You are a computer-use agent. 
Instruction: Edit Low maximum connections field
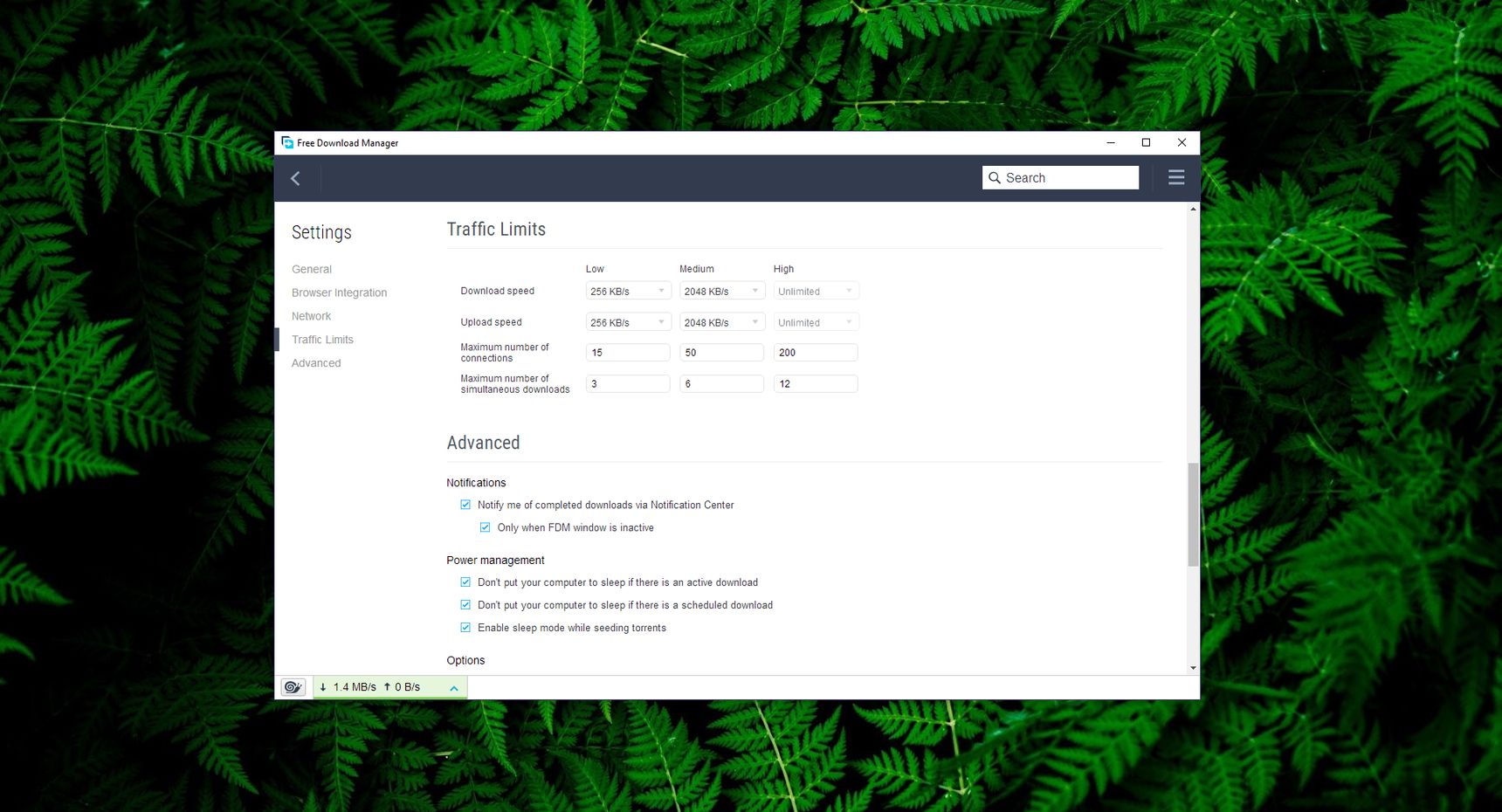click(x=628, y=353)
